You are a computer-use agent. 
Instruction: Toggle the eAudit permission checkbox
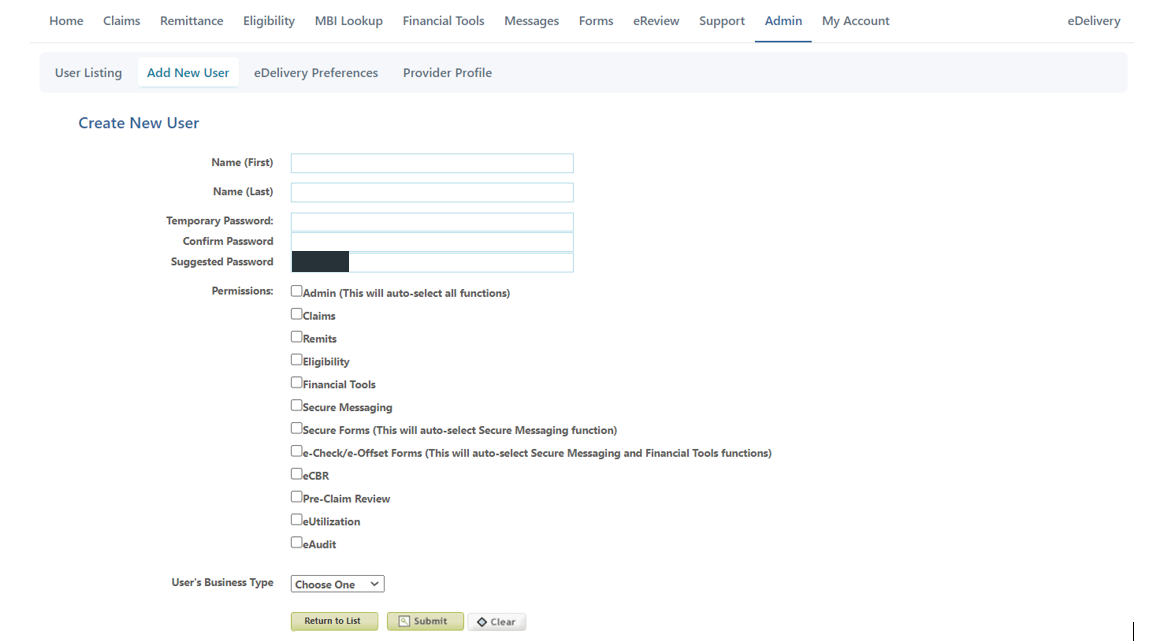click(x=296, y=543)
